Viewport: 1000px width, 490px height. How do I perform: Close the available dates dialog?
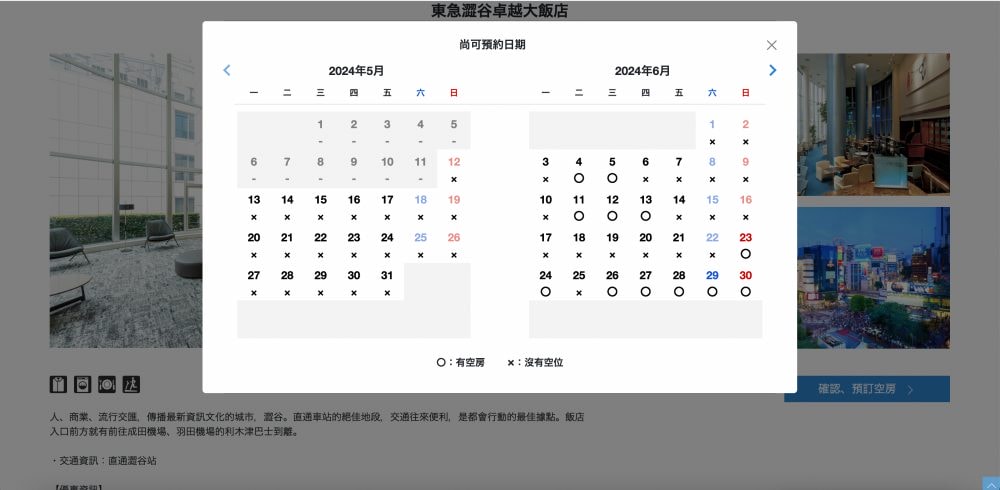point(772,45)
